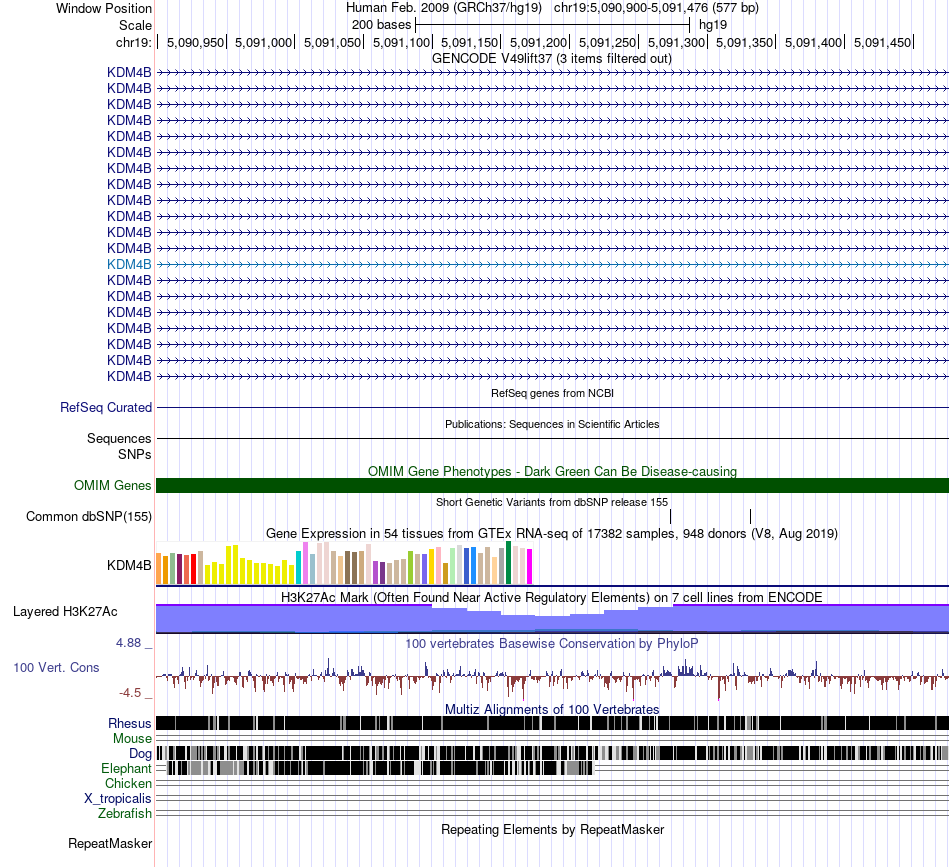950x867 pixels.
Task: Click the Mouse alignment label
Action: pyautogui.click(x=132, y=739)
